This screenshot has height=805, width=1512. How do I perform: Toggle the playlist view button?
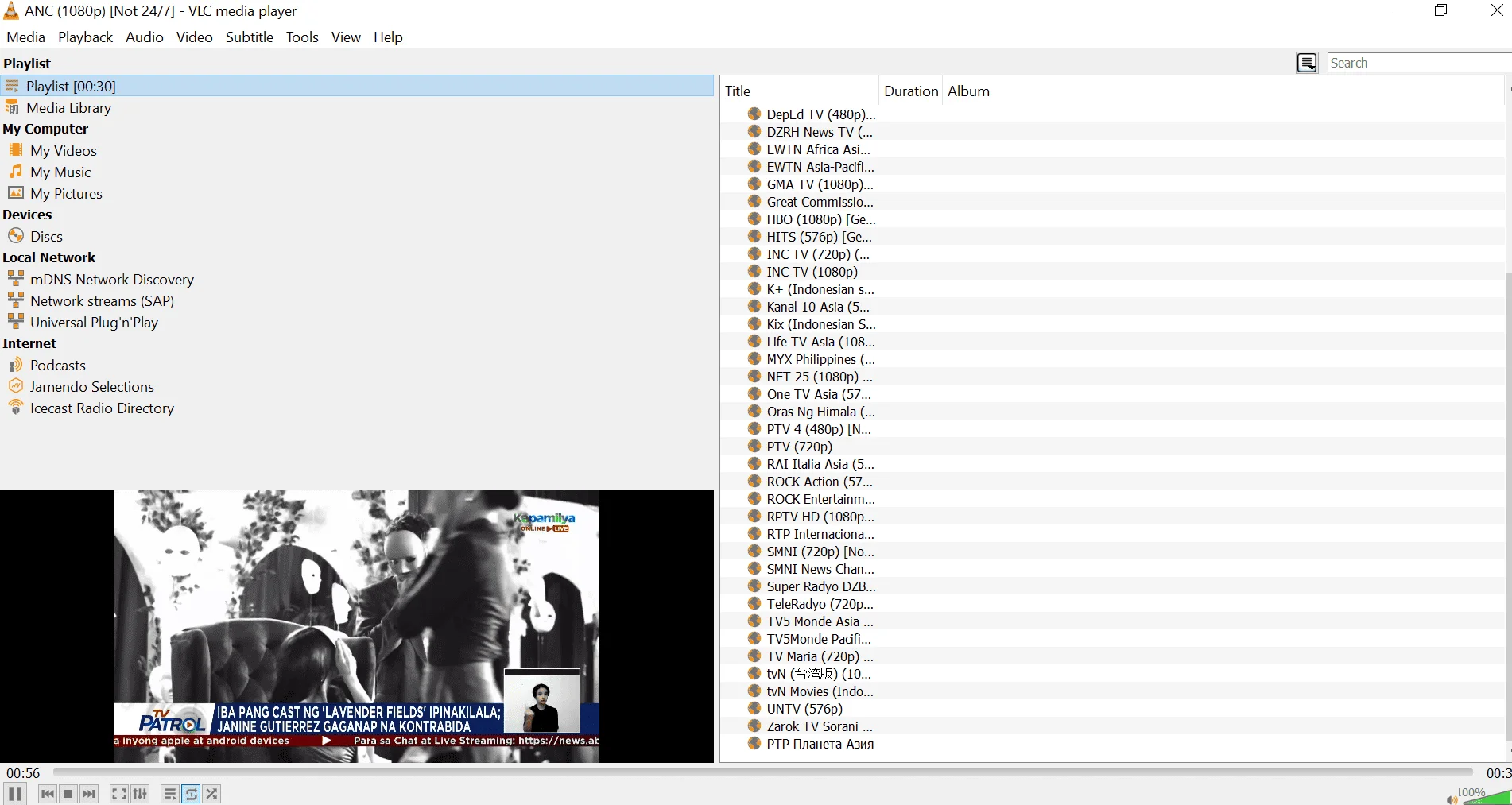pos(170,794)
